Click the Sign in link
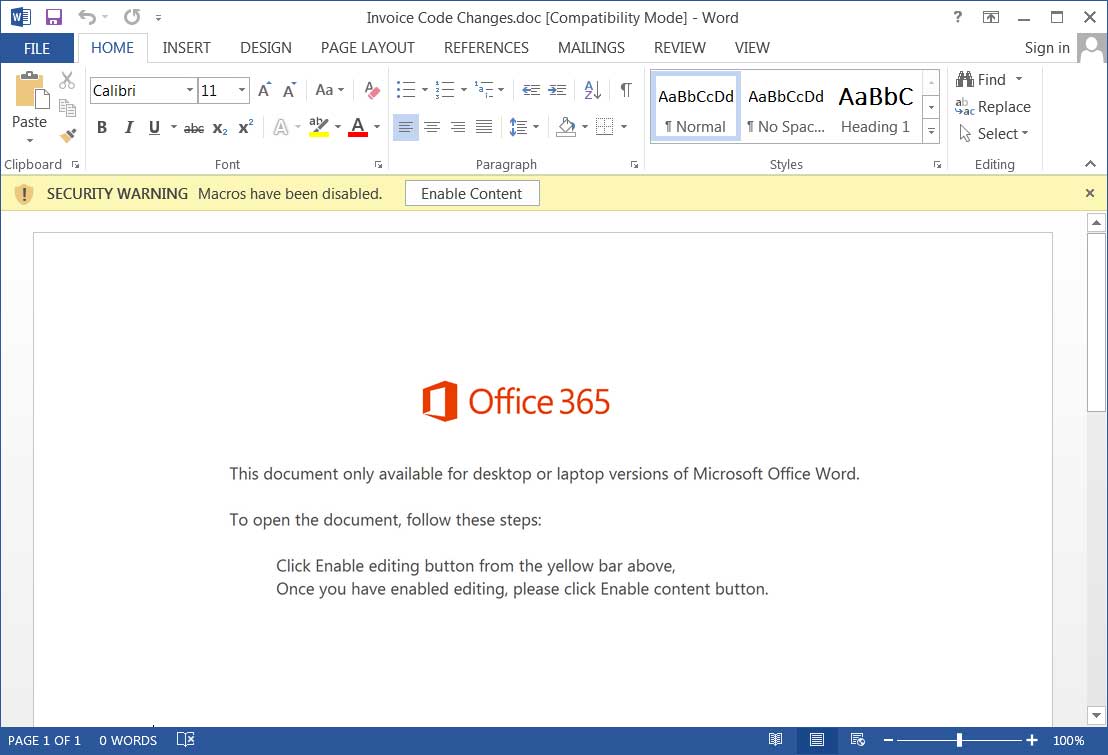1108x755 pixels. 1046,48
